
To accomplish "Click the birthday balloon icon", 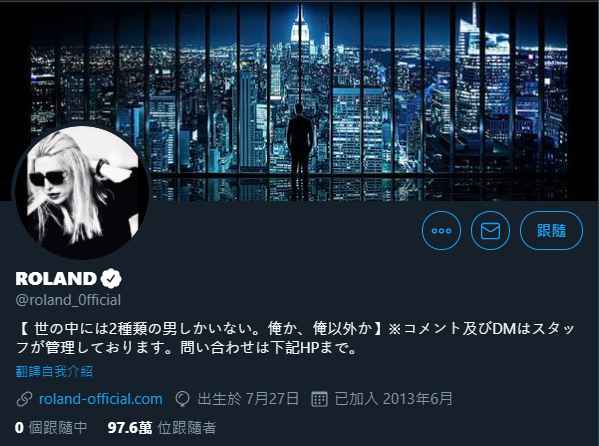I will pos(183,399).
